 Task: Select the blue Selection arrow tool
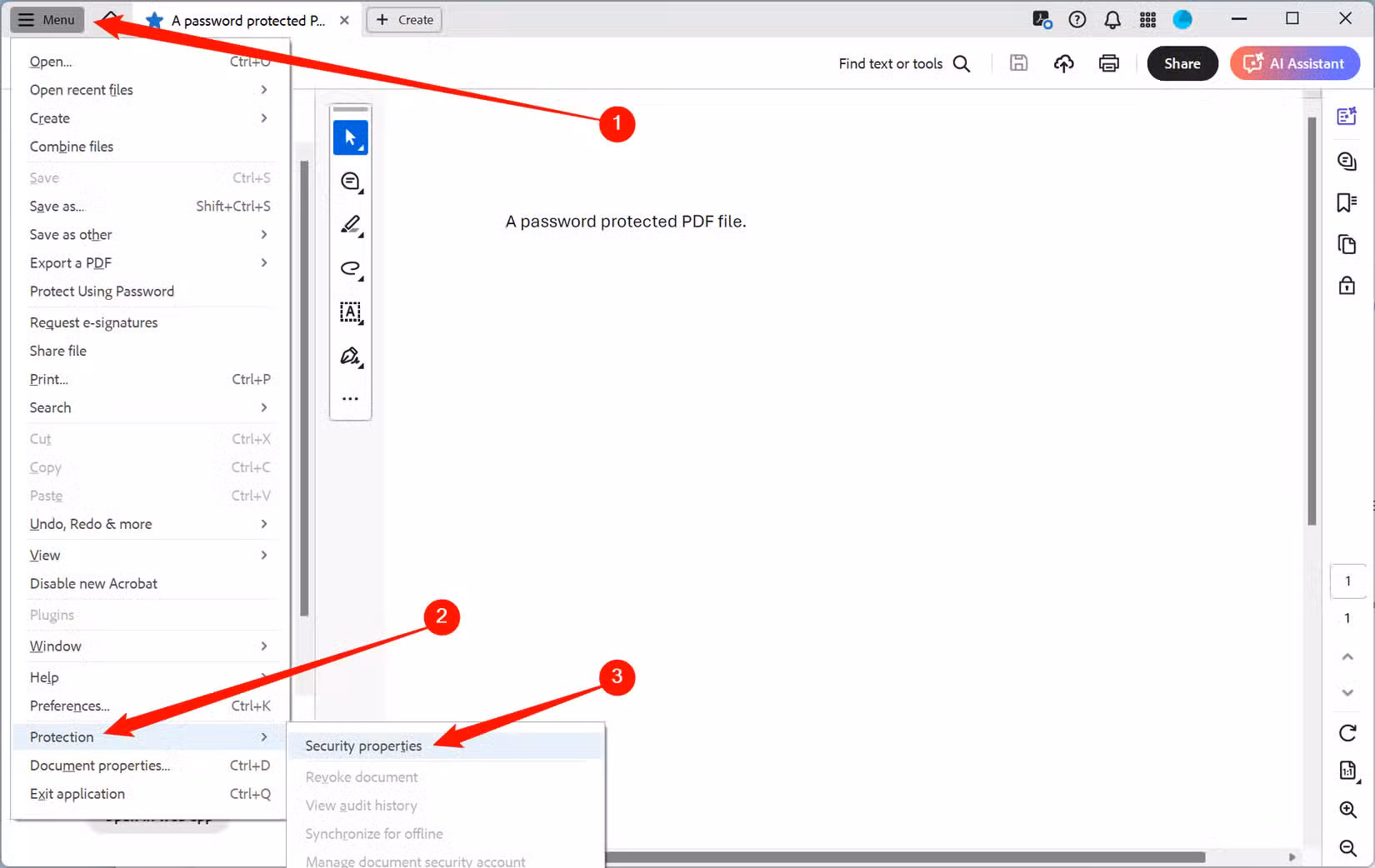coord(351,137)
